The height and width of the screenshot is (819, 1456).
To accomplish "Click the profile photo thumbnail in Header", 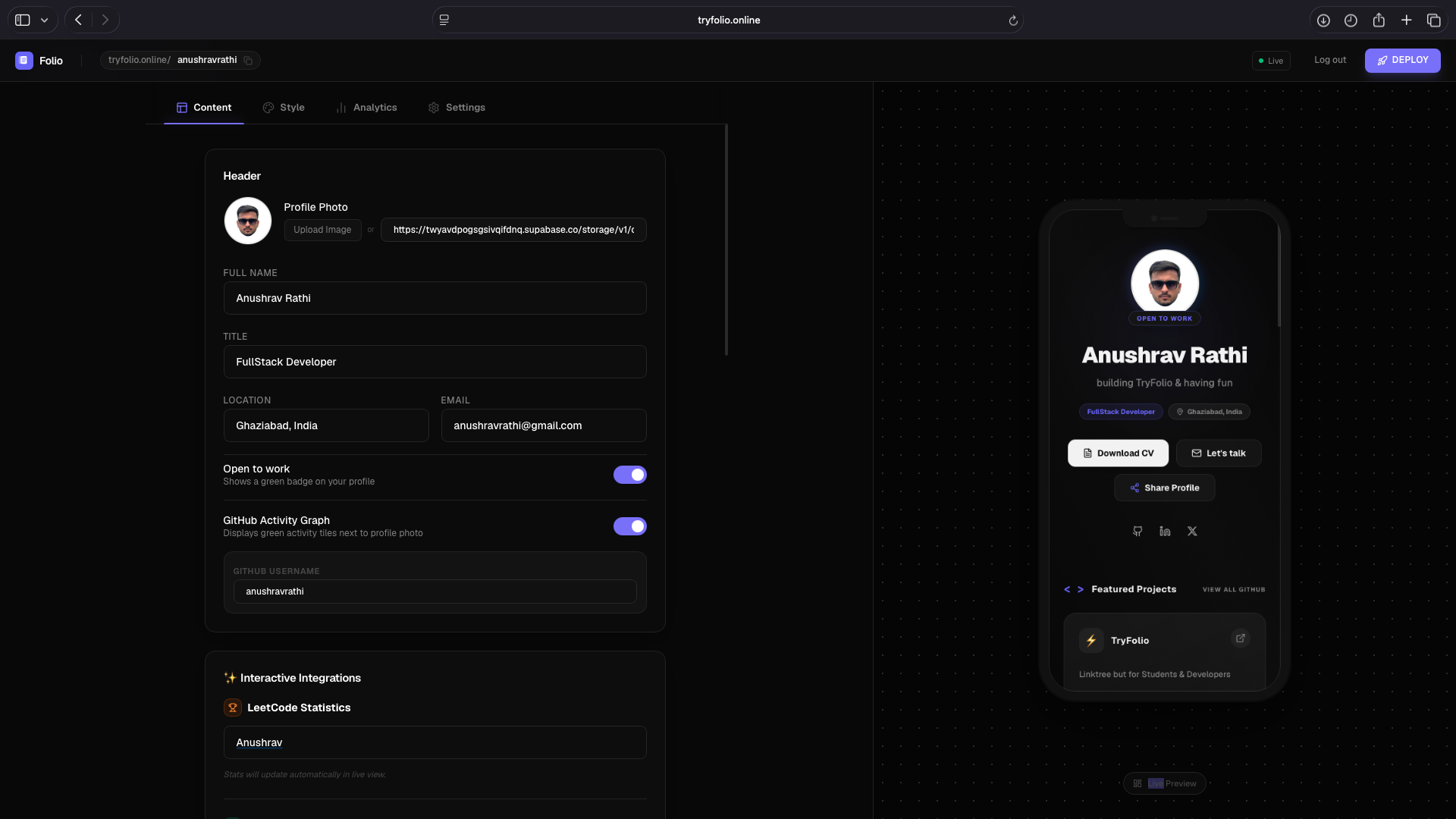I will click(x=248, y=221).
